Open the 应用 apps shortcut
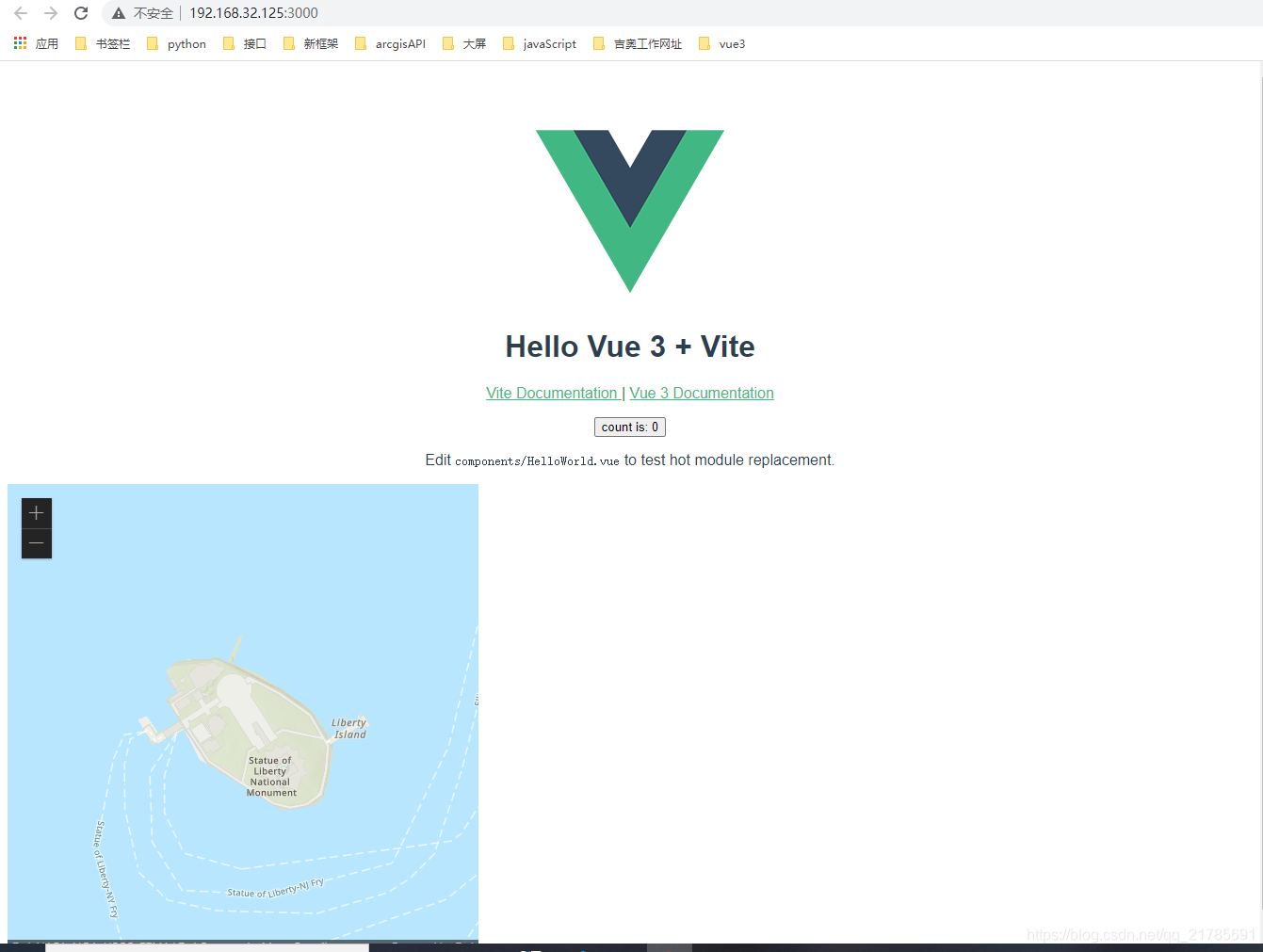1263x952 pixels. coord(36,43)
